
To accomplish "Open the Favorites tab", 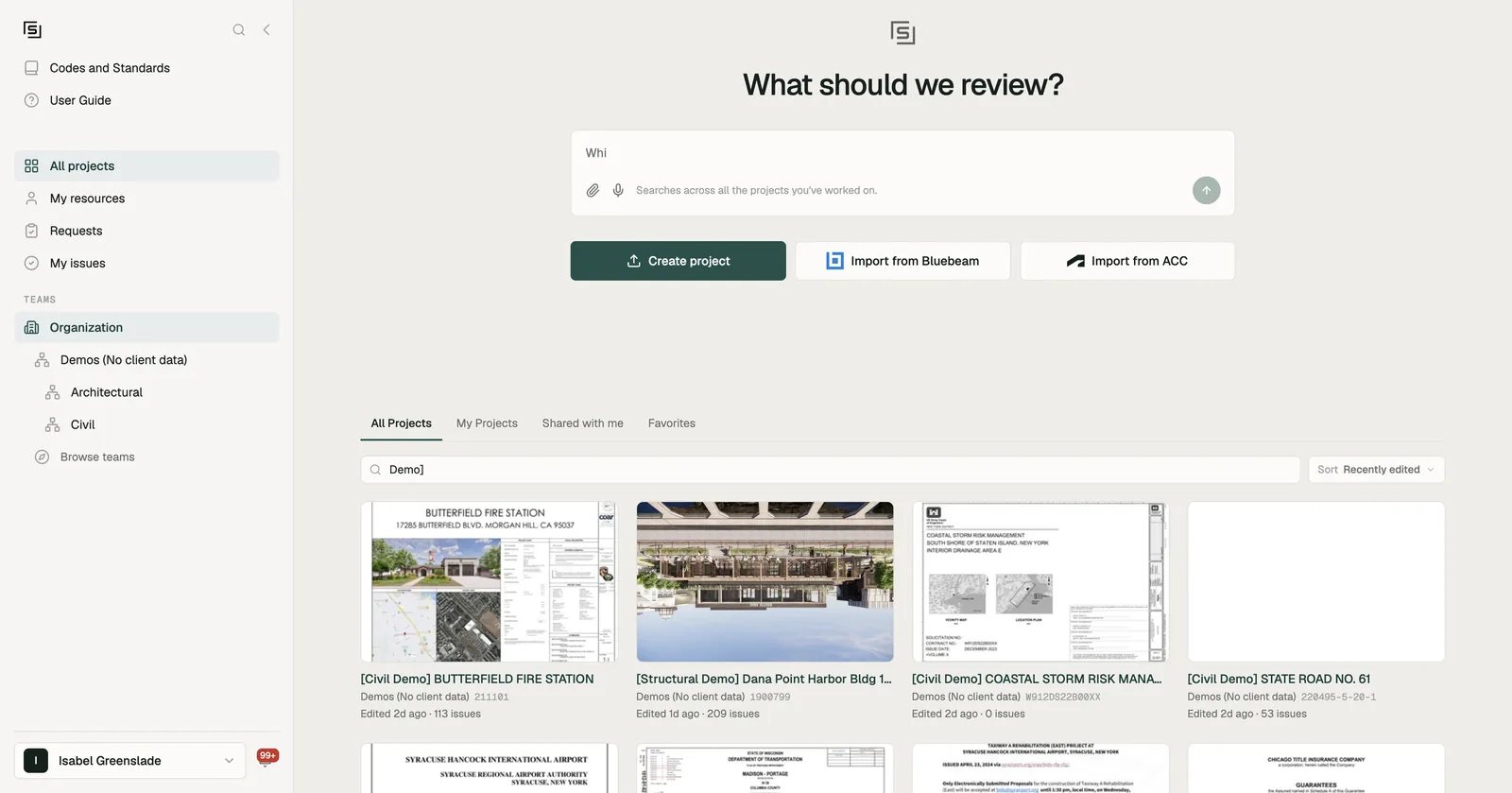I will coord(672,423).
